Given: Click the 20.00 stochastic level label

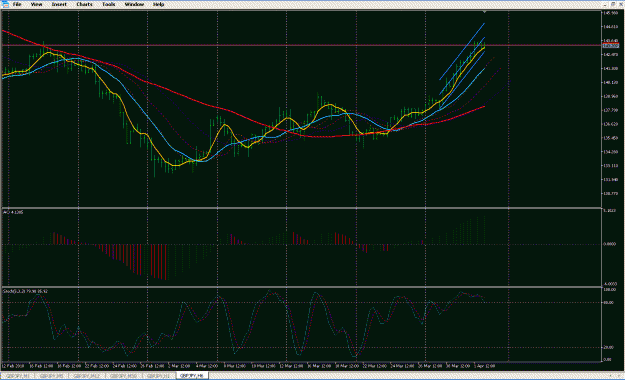Looking at the screenshot, I should point(609,348).
